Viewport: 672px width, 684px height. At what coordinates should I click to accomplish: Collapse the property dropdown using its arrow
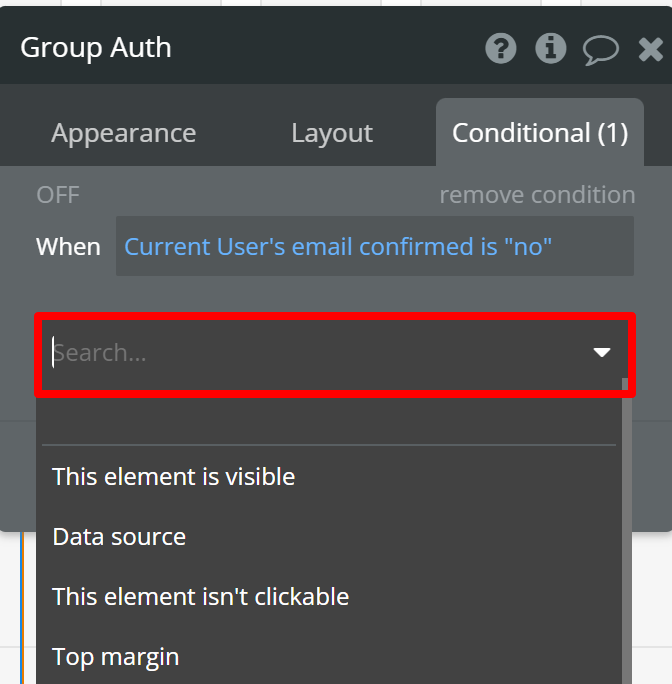602,352
